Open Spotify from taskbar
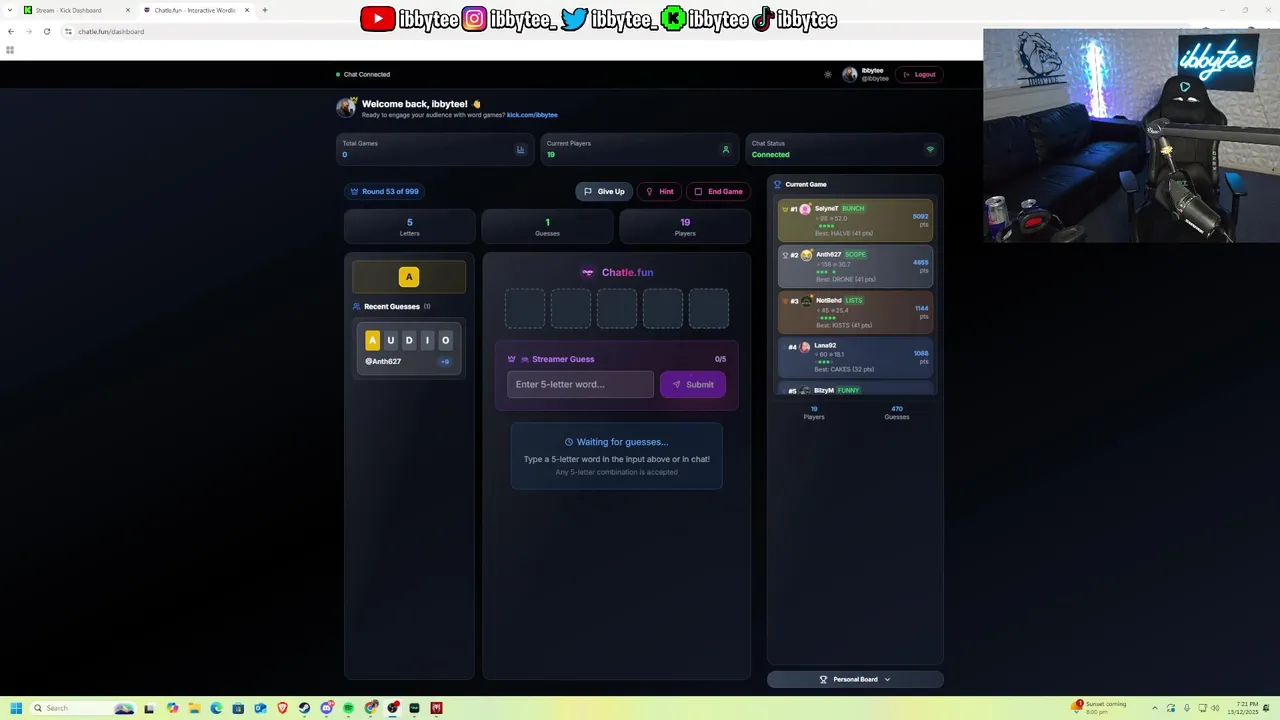1280x720 pixels. click(x=348, y=708)
